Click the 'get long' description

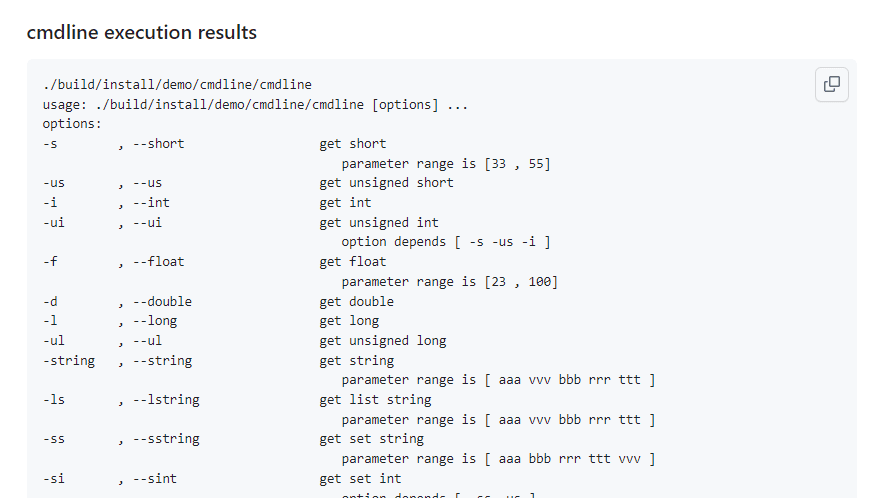click(349, 321)
